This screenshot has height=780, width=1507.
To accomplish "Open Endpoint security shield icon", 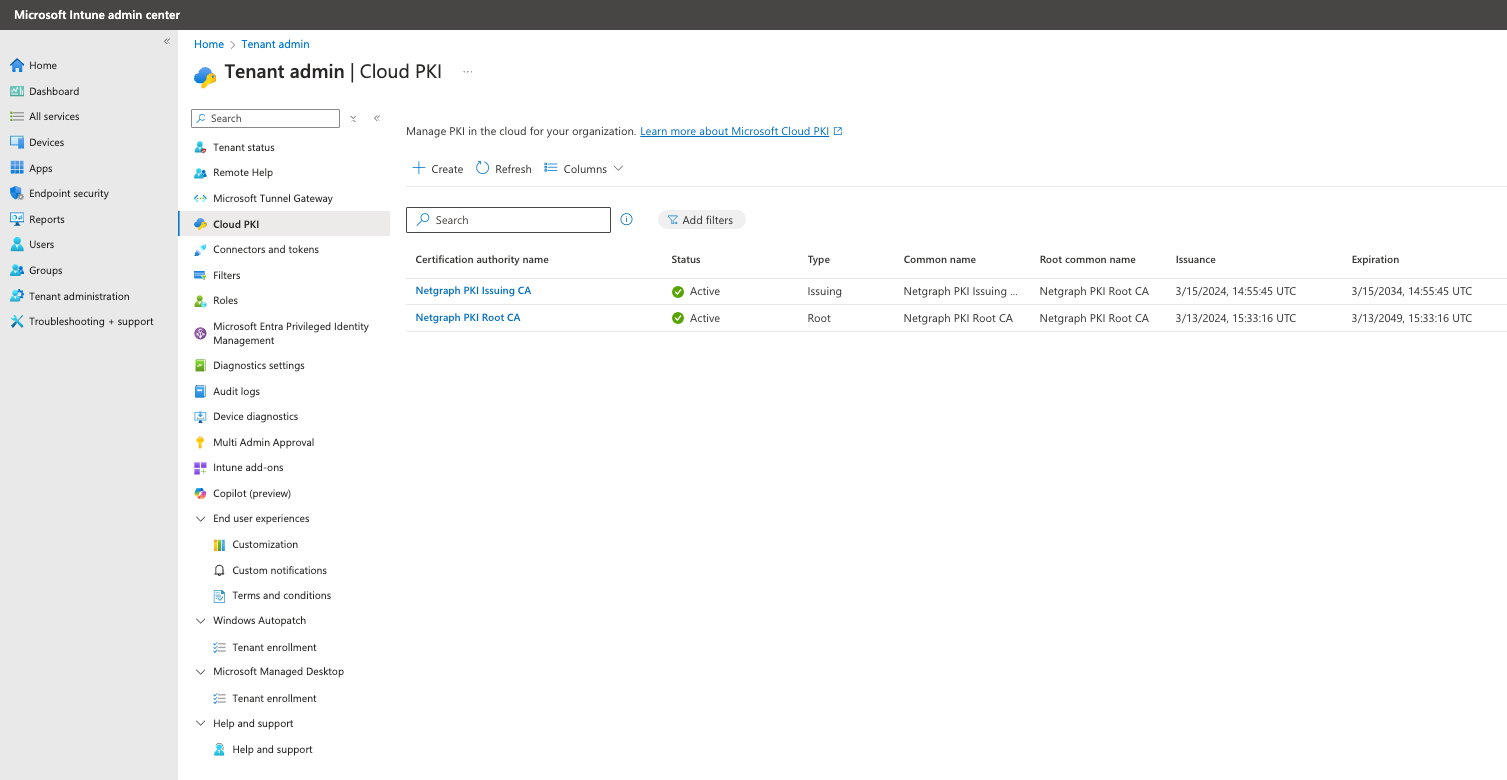I will 16,194.
